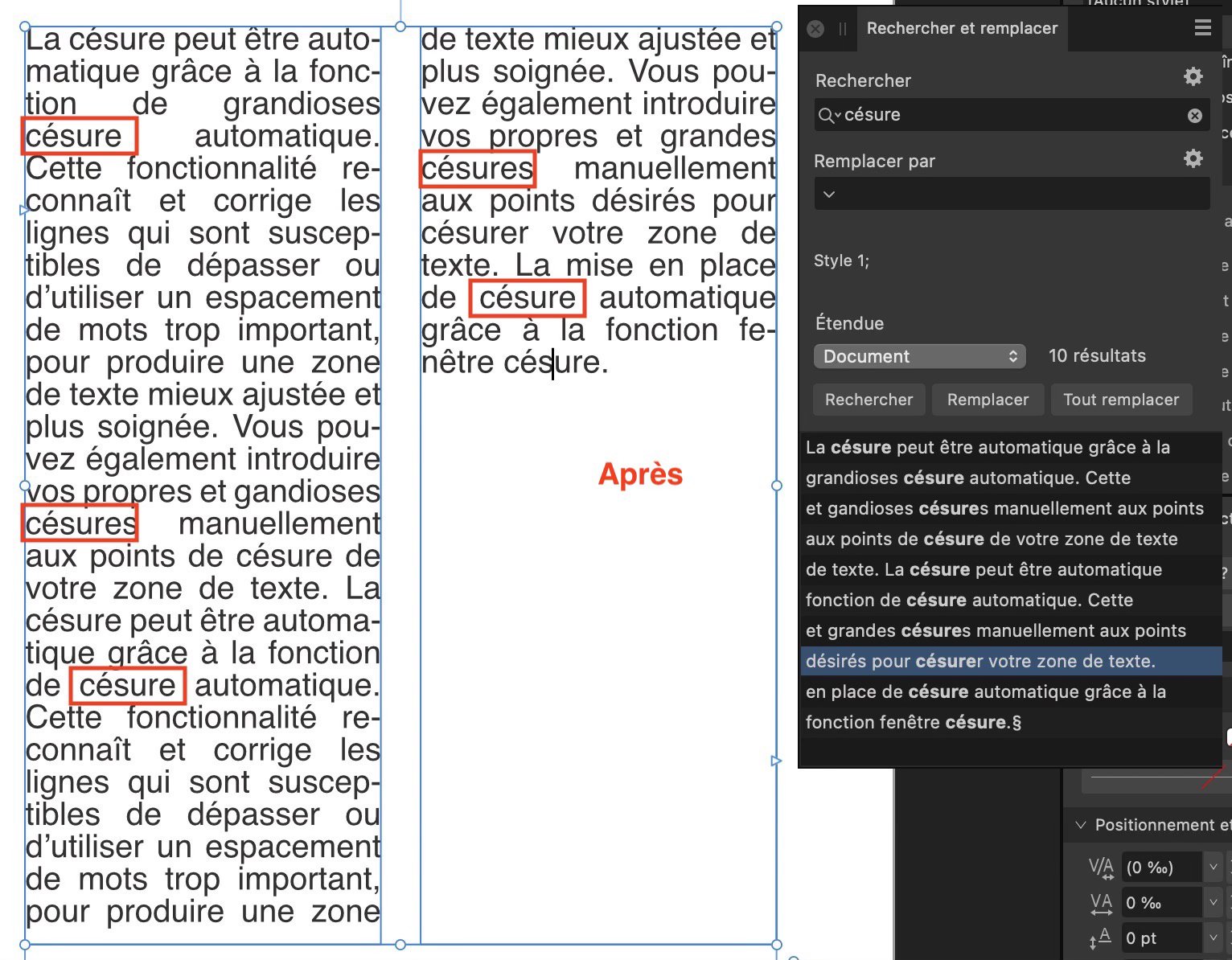
Task: Click the text frame's left-edge flow triangle
Action: [23, 210]
